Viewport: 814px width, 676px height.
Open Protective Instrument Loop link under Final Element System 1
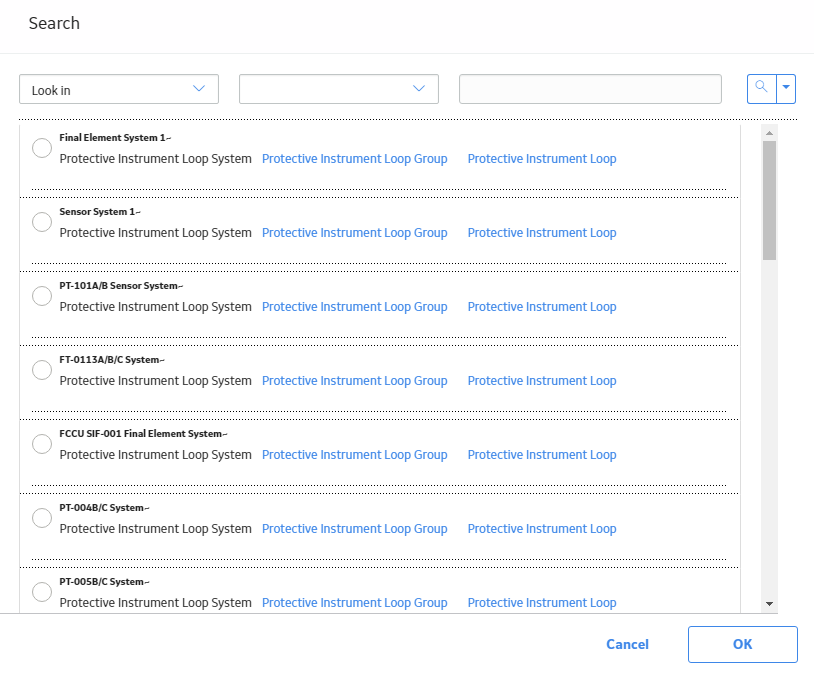tap(542, 159)
